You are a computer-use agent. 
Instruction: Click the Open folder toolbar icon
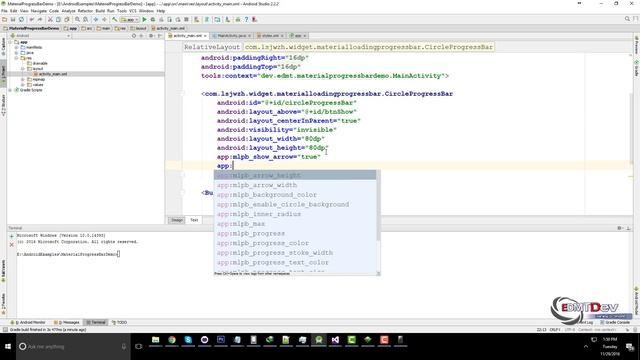(x=4, y=20)
